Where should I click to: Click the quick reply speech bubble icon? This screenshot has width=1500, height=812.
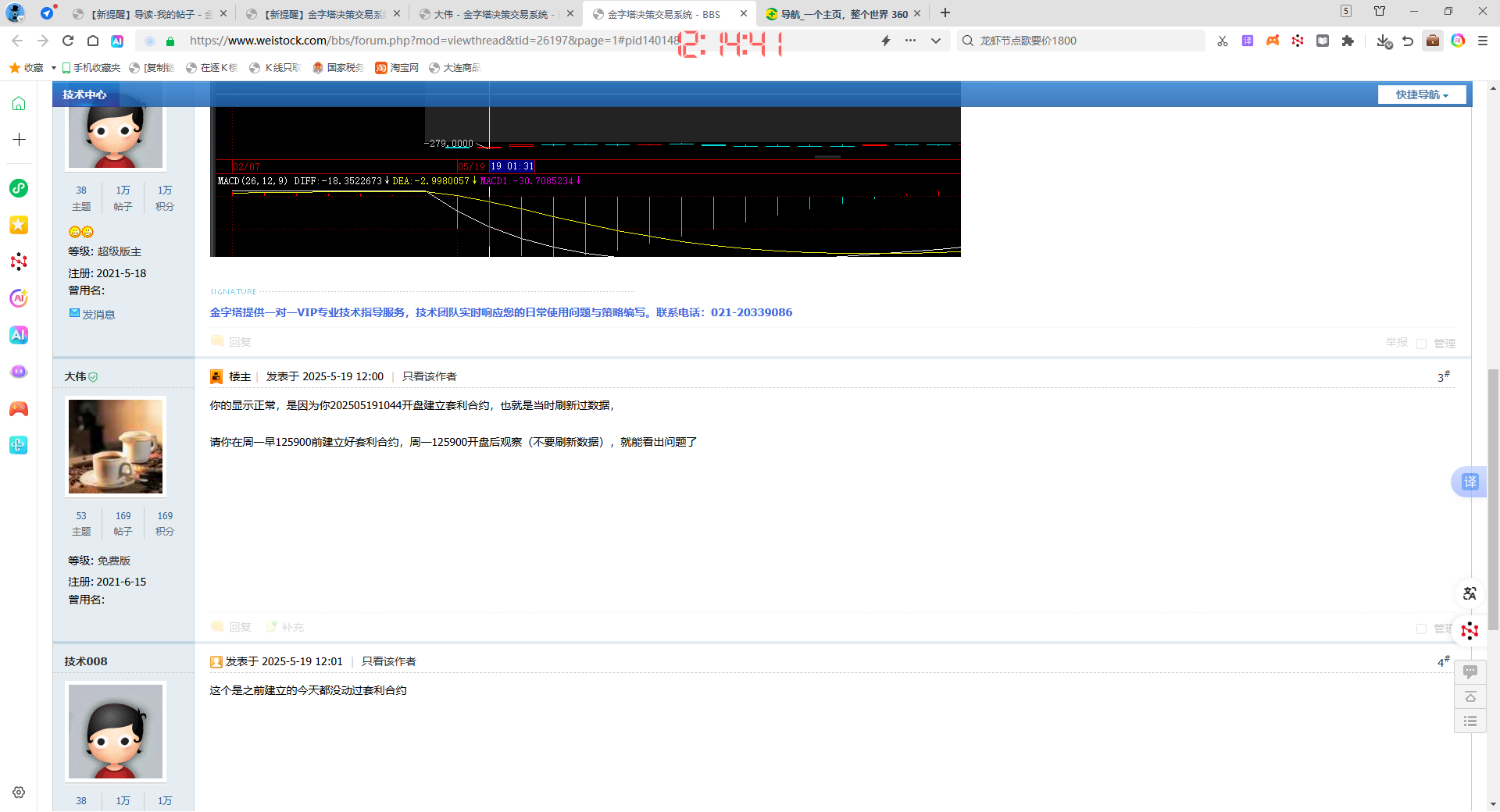pos(1470,672)
